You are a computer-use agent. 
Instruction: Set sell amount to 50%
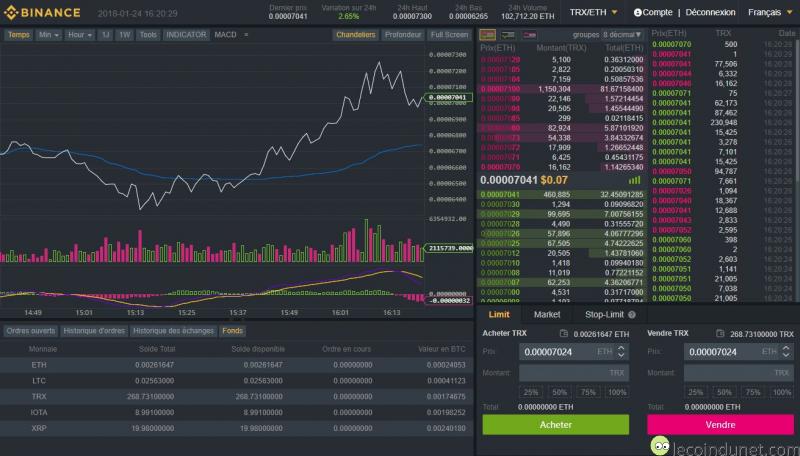click(724, 392)
